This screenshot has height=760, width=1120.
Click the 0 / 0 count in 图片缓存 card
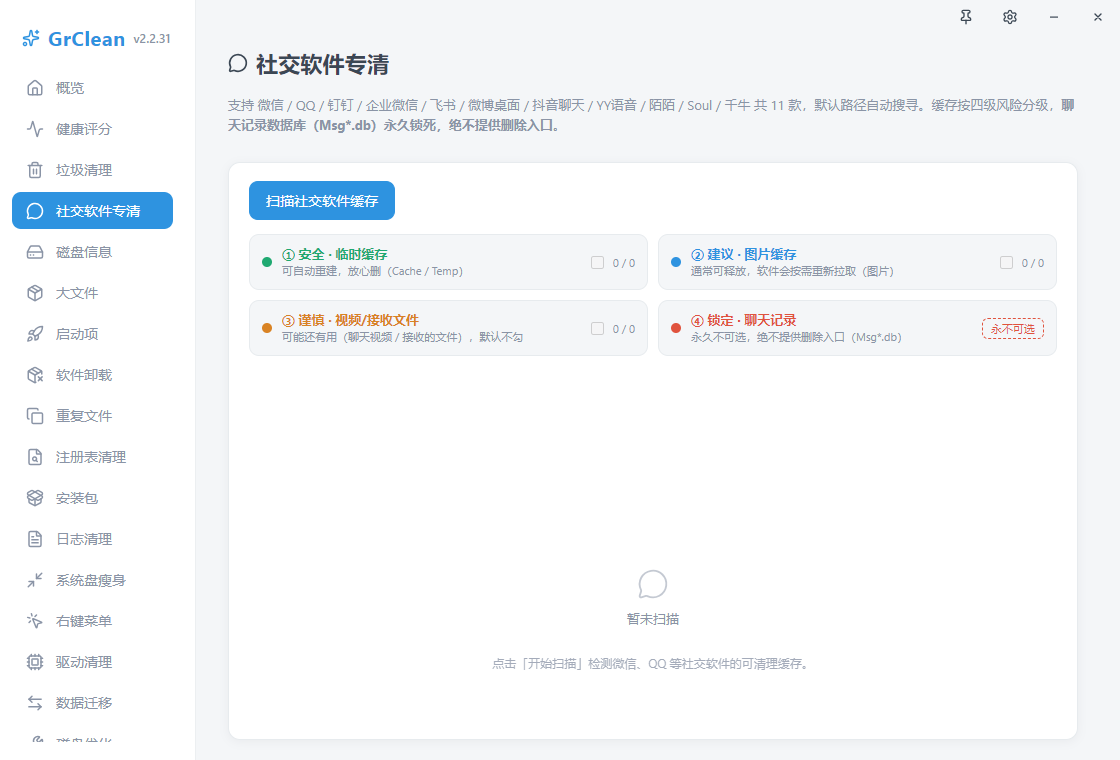point(1033,263)
